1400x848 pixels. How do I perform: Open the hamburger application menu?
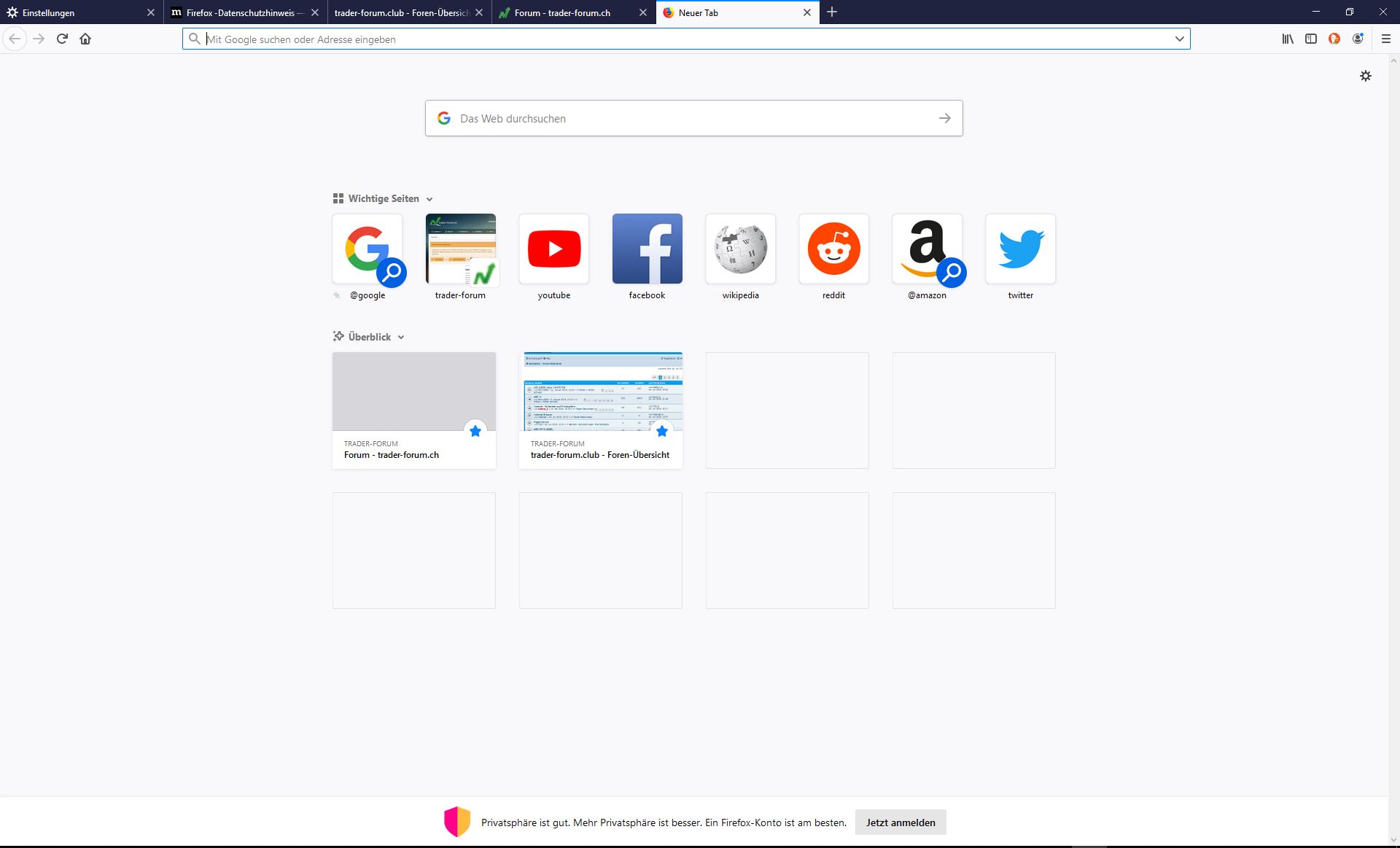pyautogui.click(x=1386, y=39)
